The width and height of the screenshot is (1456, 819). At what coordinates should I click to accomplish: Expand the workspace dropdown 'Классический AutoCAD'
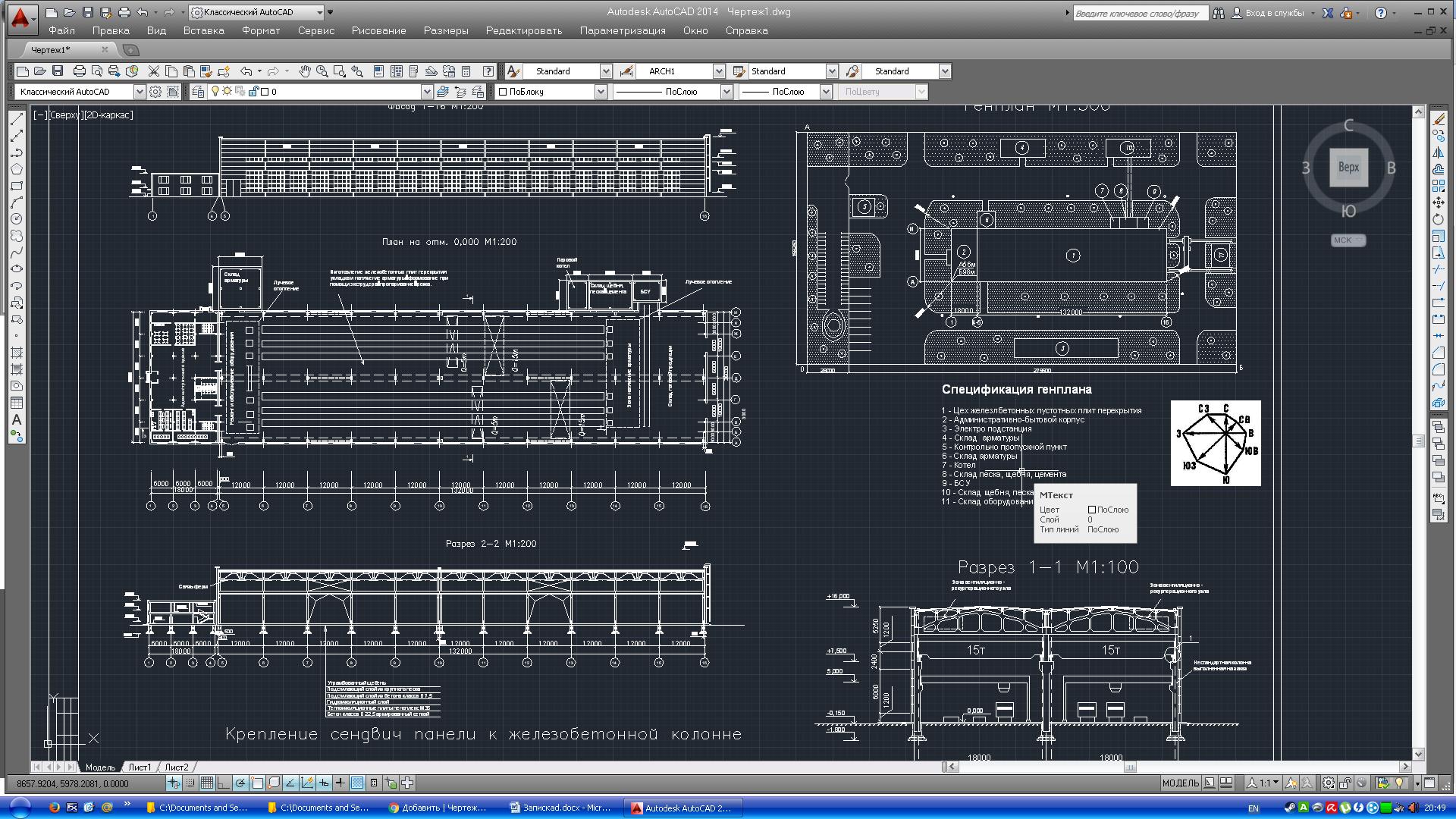(140, 92)
